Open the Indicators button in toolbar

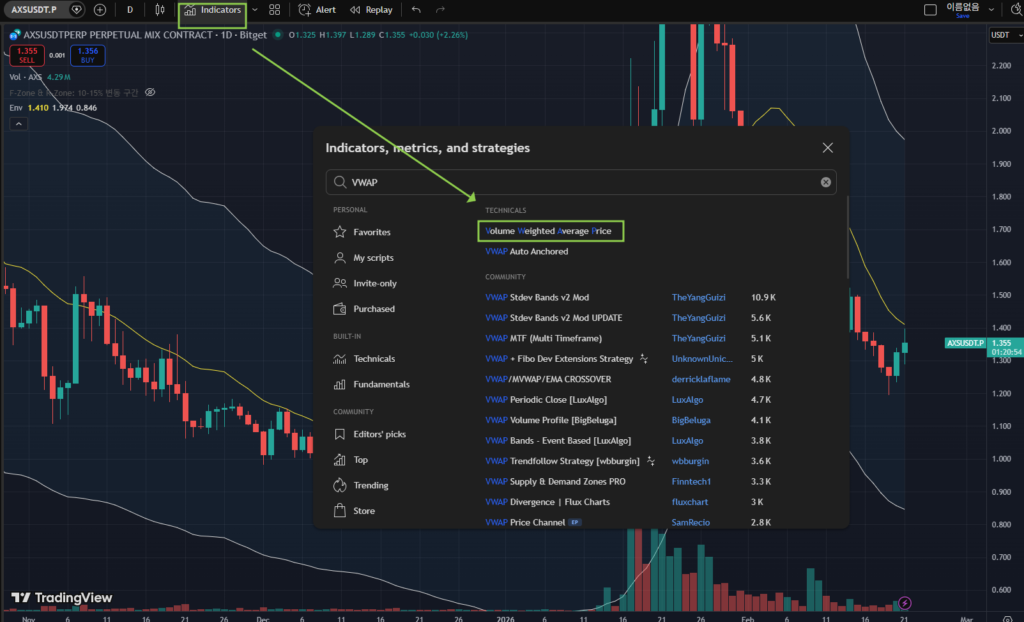pyautogui.click(x=212, y=10)
